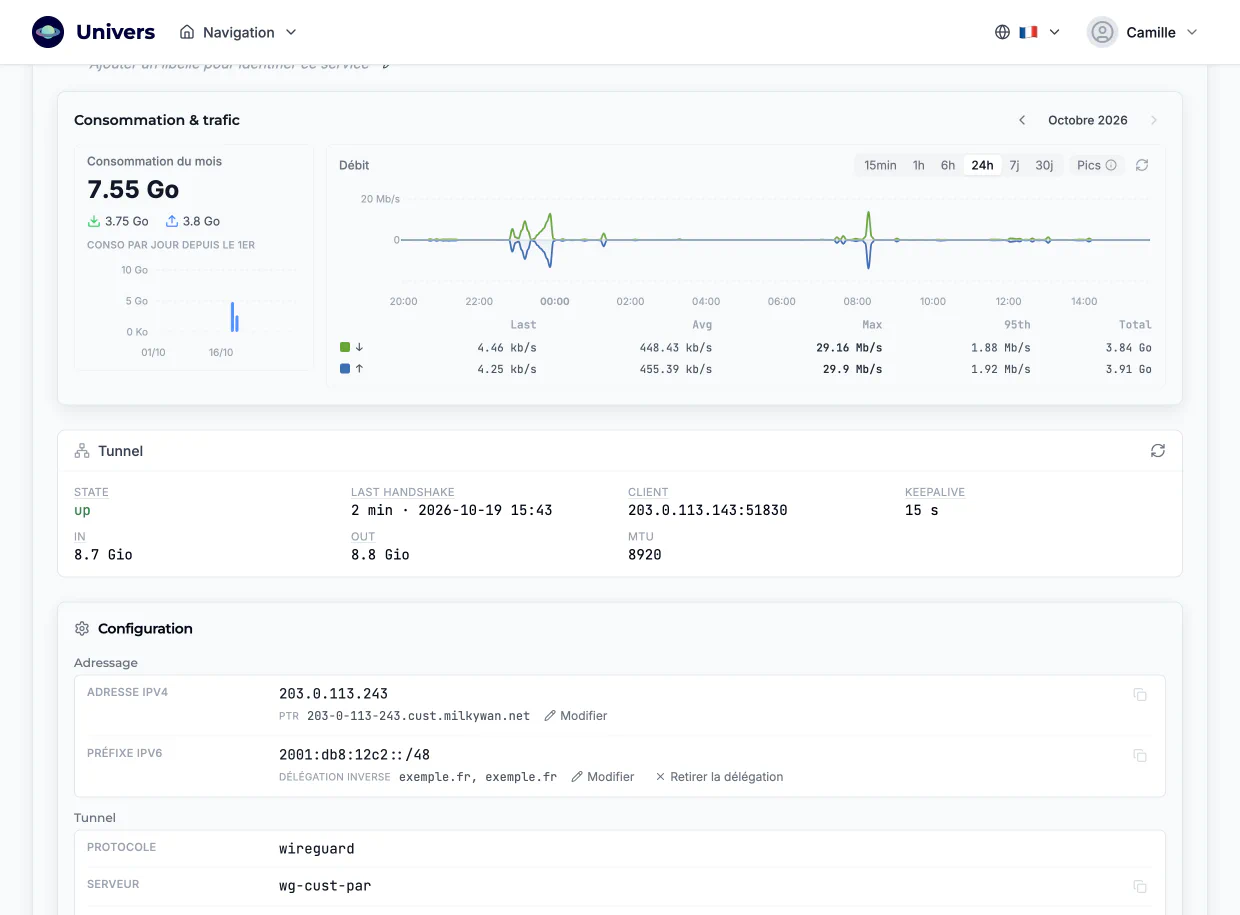Copy the IPv6 prefix
This screenshot has width=1240, height=915.
point(1140,756)
